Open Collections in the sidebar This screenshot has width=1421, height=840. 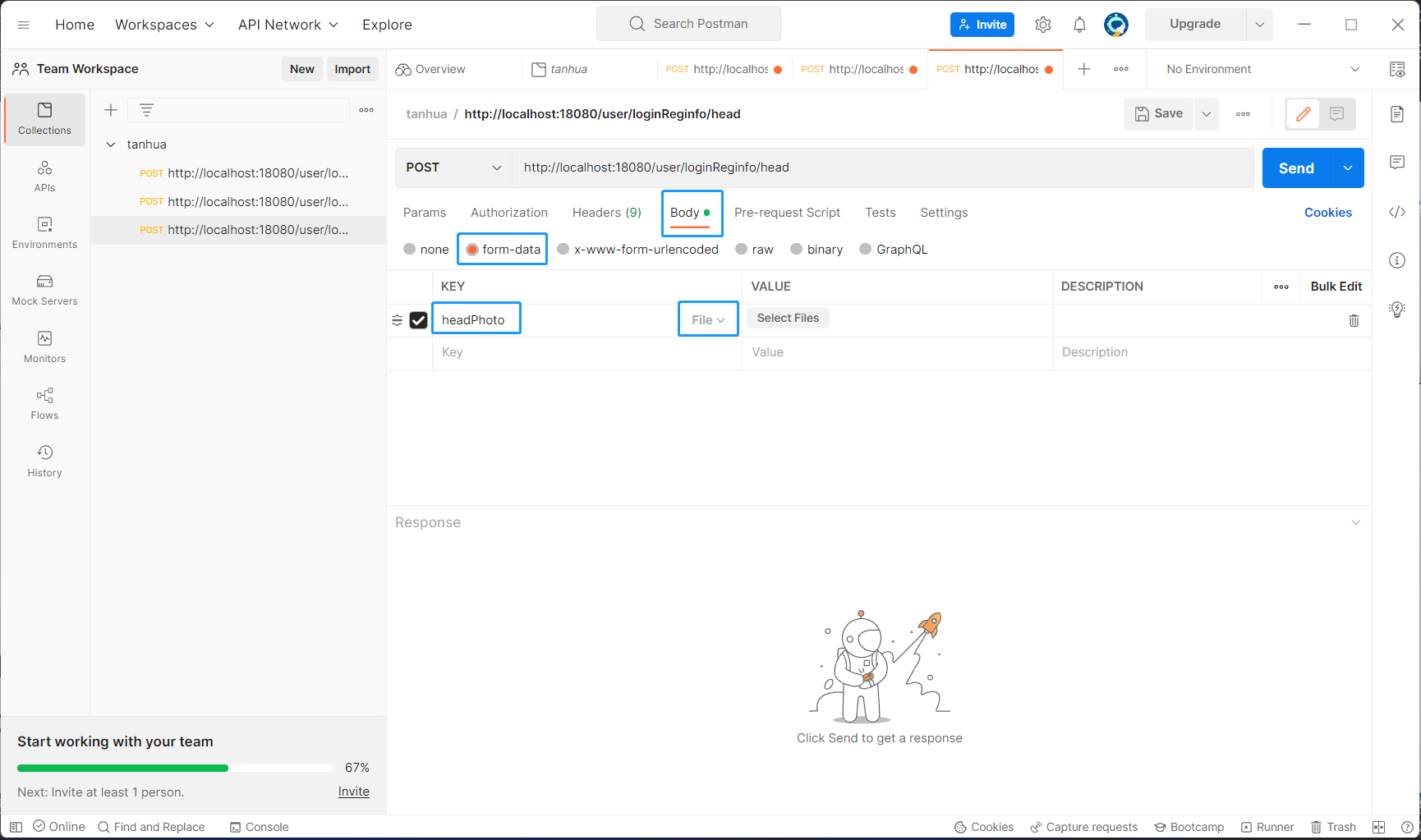click(x=44, y=119)
